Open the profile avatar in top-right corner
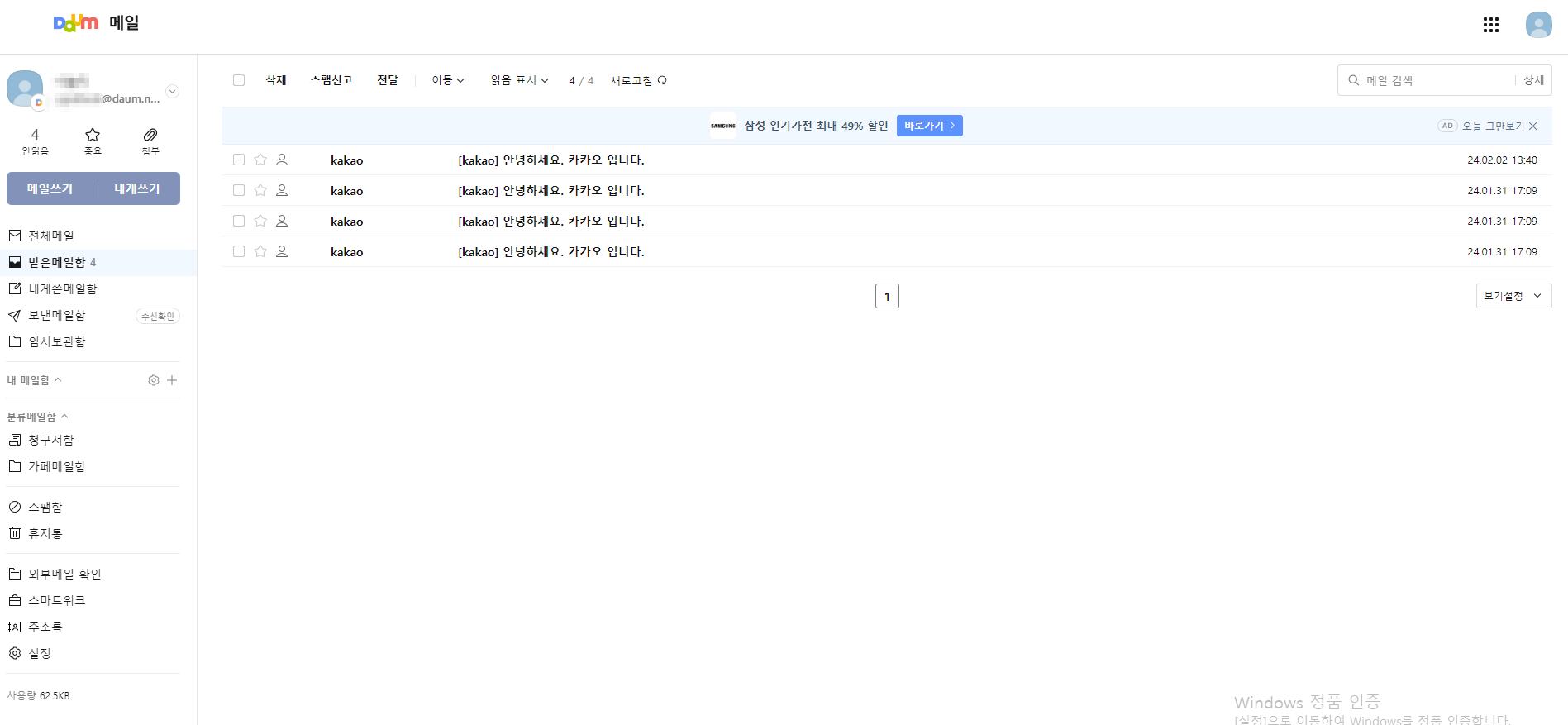 click(x=1538, y=25)
